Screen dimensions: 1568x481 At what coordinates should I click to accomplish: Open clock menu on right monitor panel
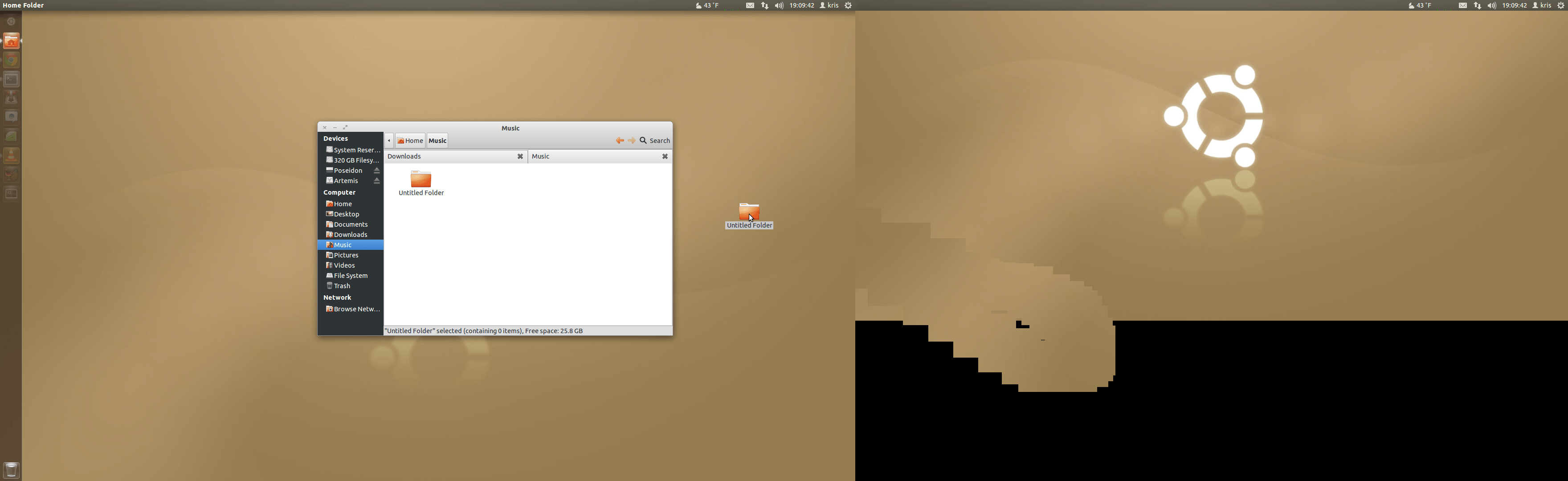[x=1515, y=5]
